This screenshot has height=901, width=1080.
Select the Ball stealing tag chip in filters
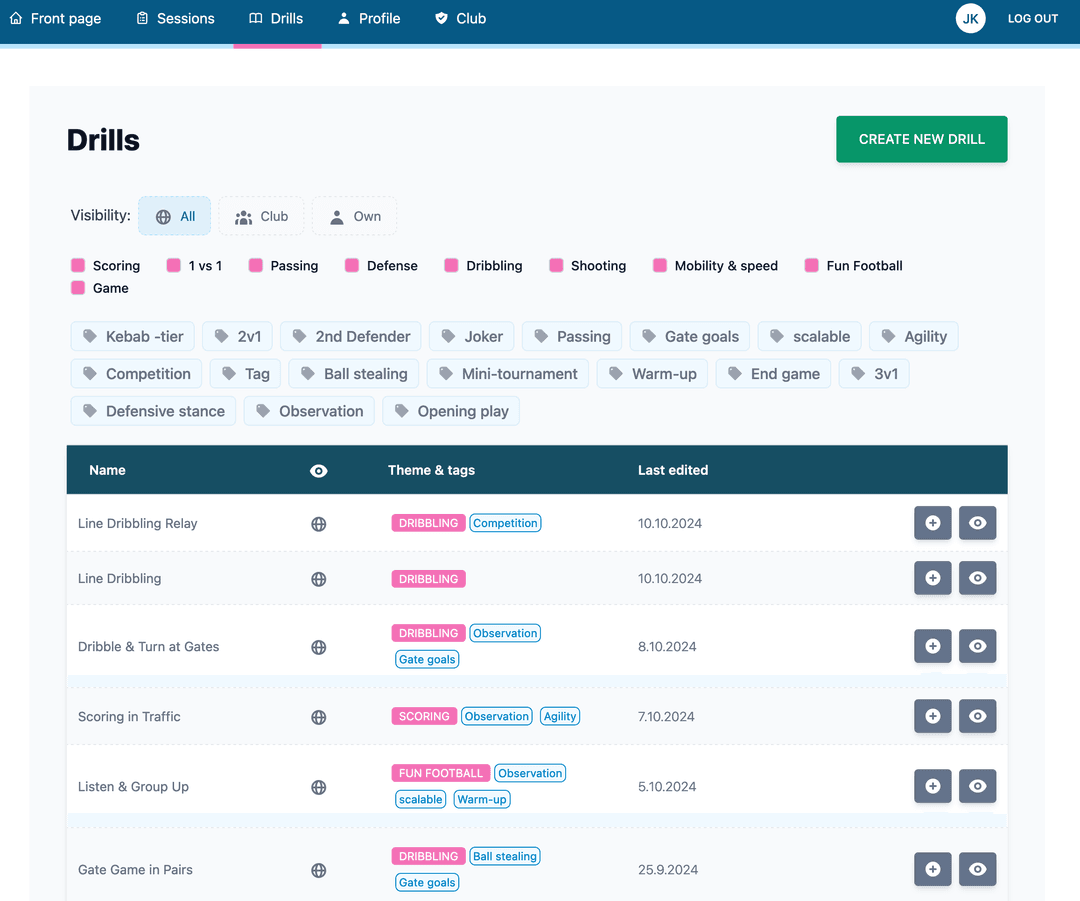click(x=353, y=373)
